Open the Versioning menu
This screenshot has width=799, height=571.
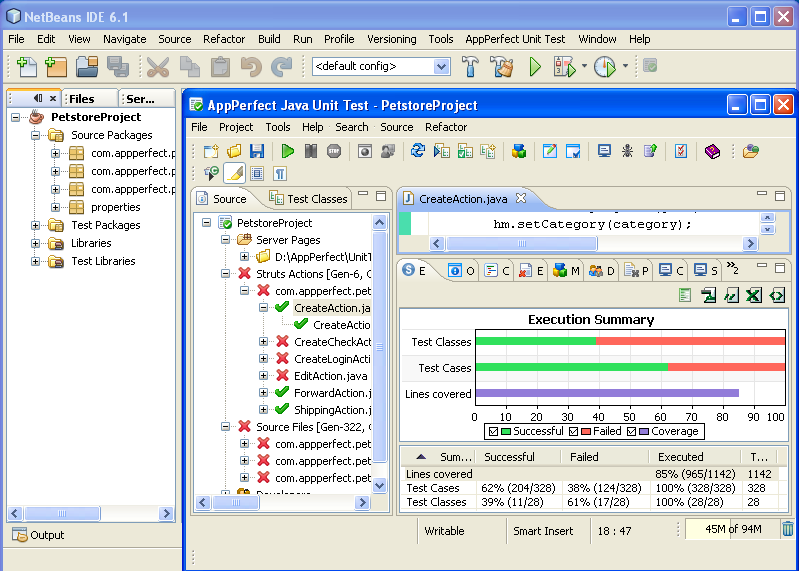(391, 39)
